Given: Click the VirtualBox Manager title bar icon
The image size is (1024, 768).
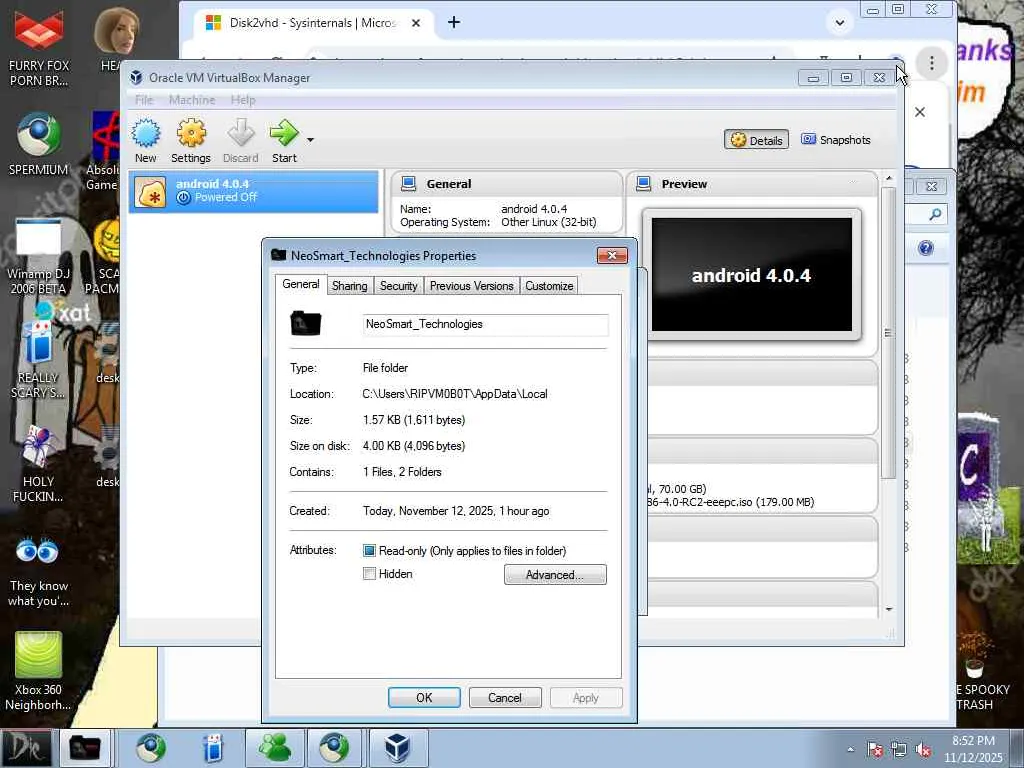Looking at the screenshot, I should click(x=136, y=78).
